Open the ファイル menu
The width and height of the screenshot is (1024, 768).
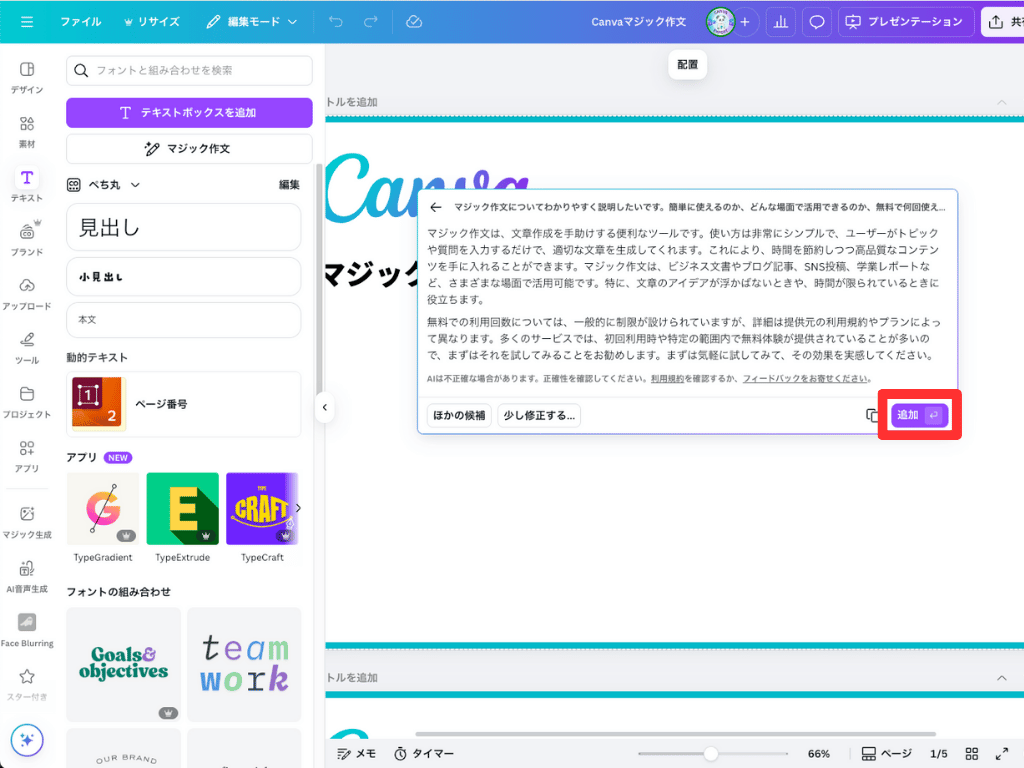80,22
